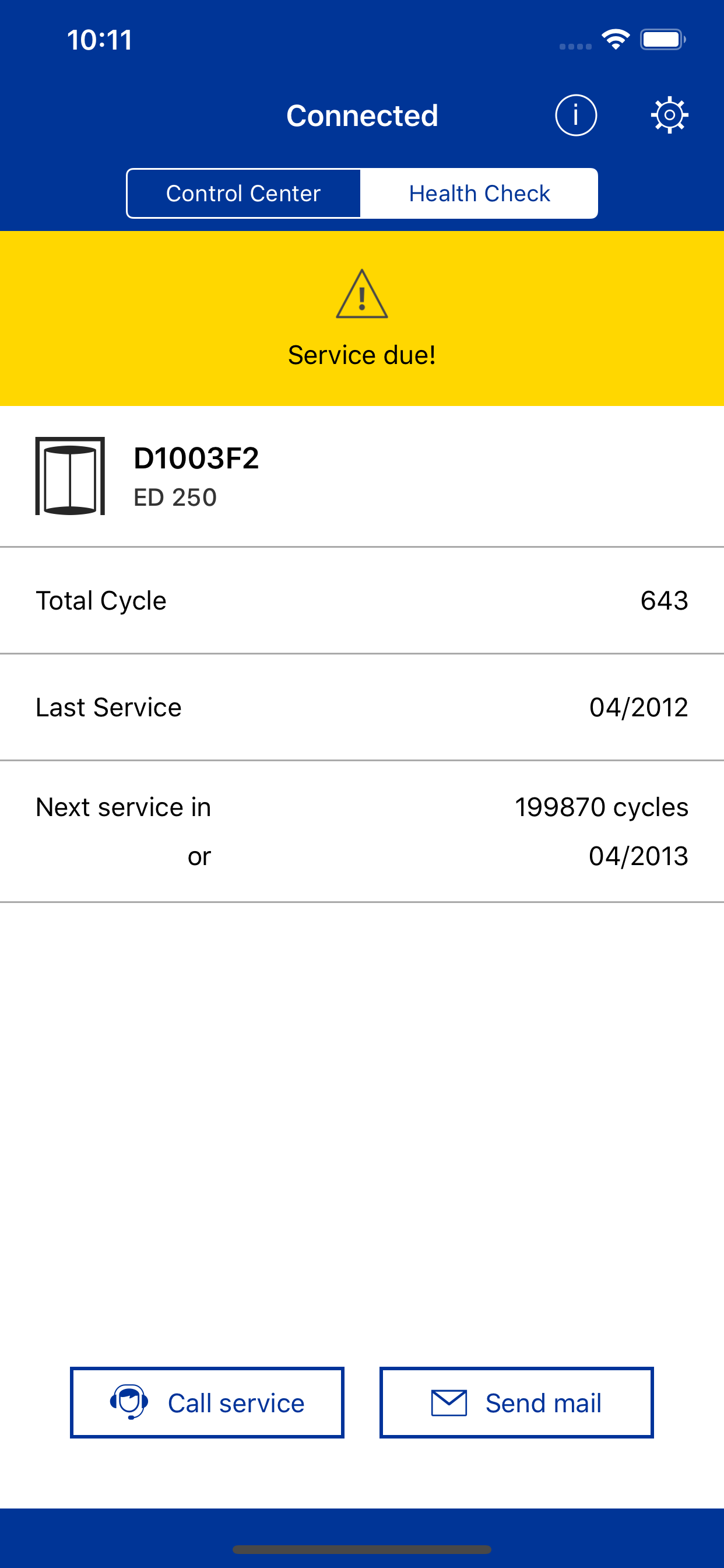
Task: Open settings via the gear icon
Action: click(x=669, y=115)
